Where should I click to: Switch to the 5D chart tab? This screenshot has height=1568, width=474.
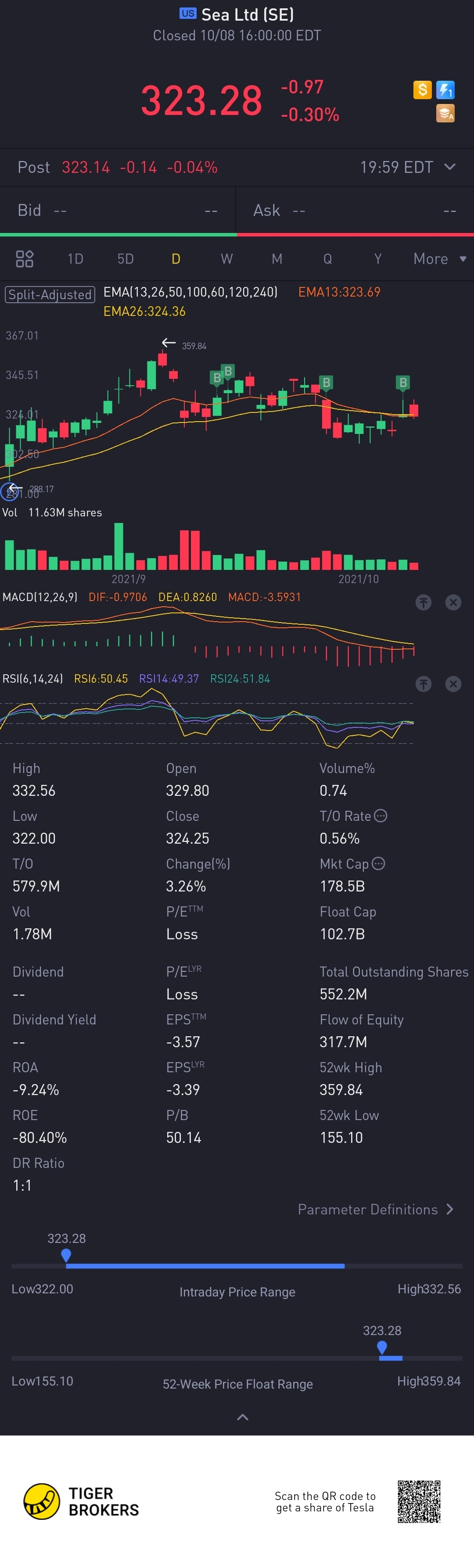tap(126, 259)
